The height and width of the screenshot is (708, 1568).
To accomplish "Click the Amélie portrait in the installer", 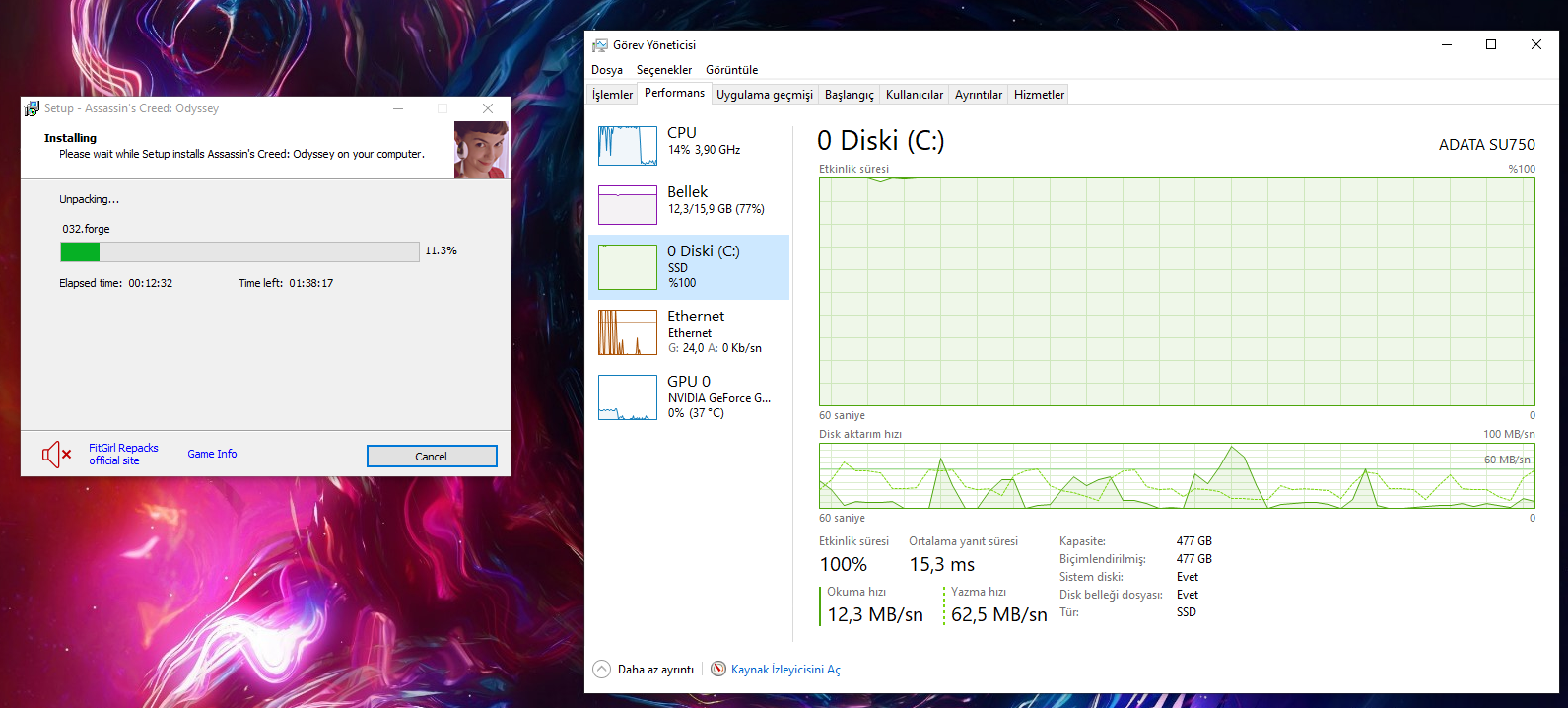I will [481, 150].
